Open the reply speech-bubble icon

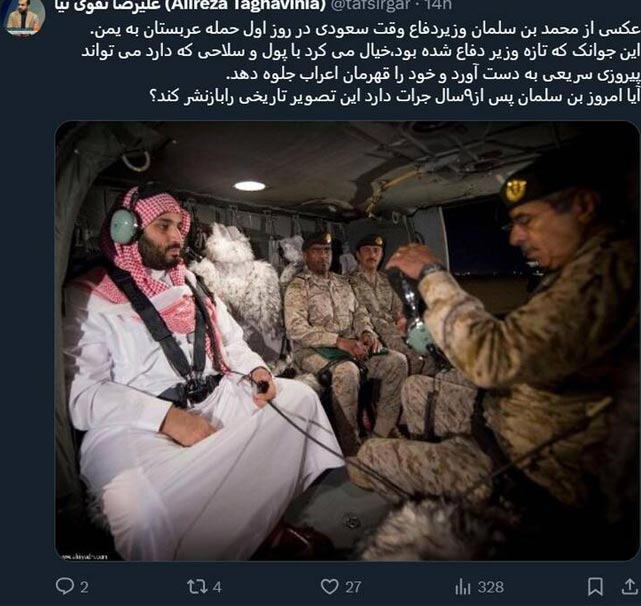[x=65, y=586]
